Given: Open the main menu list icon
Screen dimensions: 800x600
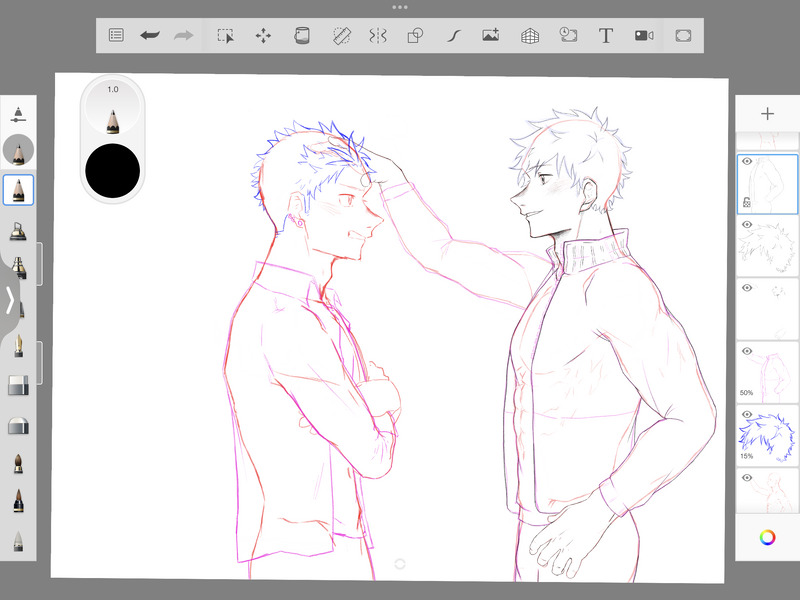Looking at the screenshot, I should (116, 35).
